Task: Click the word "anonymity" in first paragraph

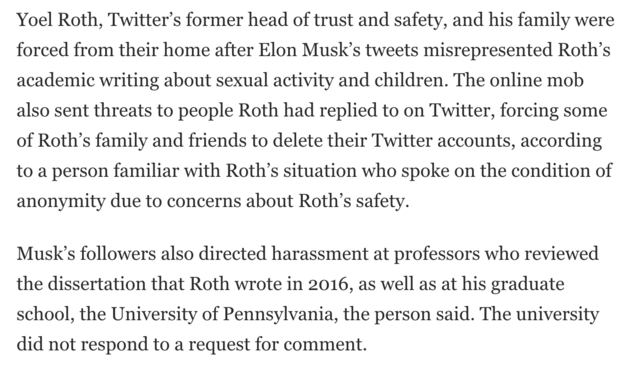Action: pyautogui.click(x=61, y=202)
